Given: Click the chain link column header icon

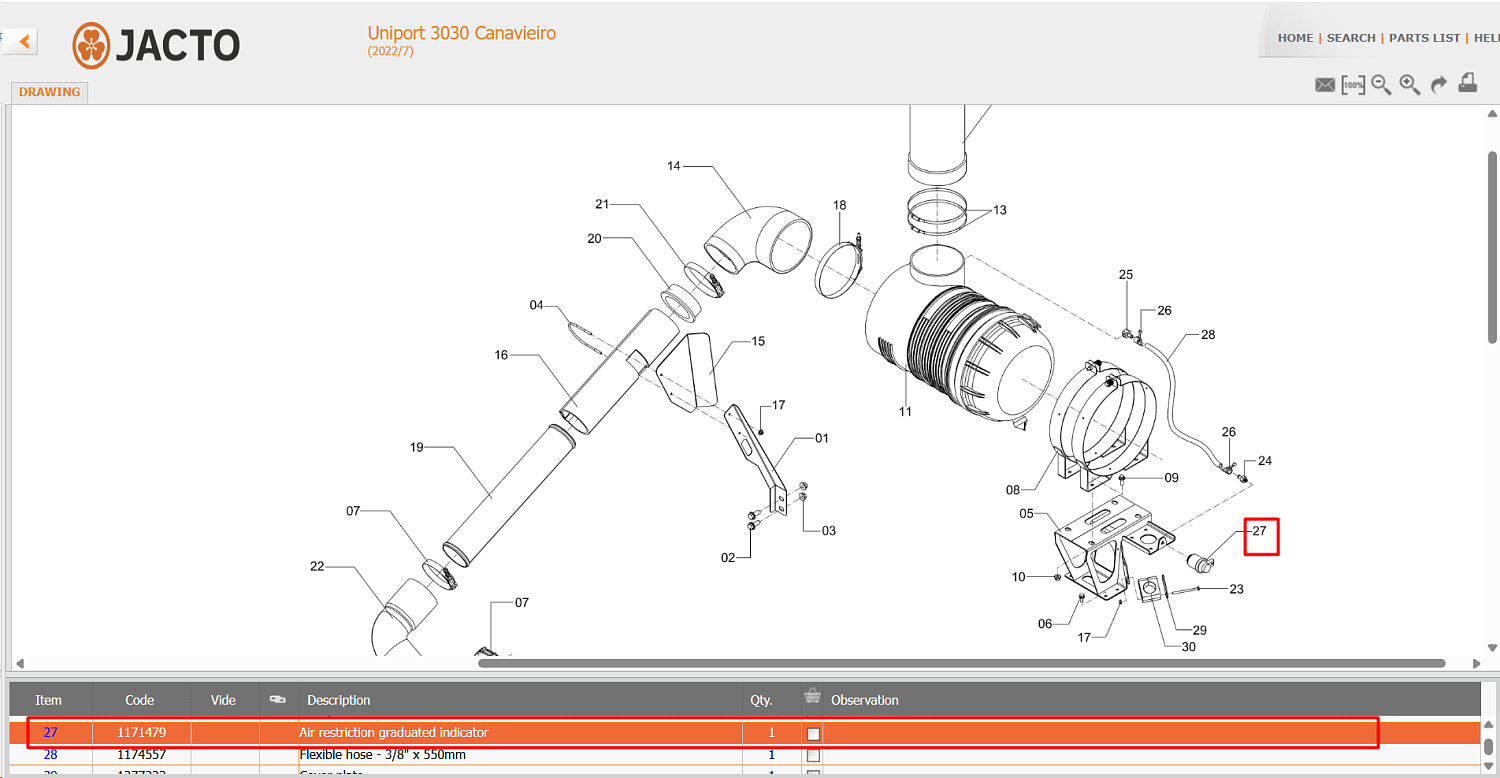Looking at the screenshot, I should [278, 699].
